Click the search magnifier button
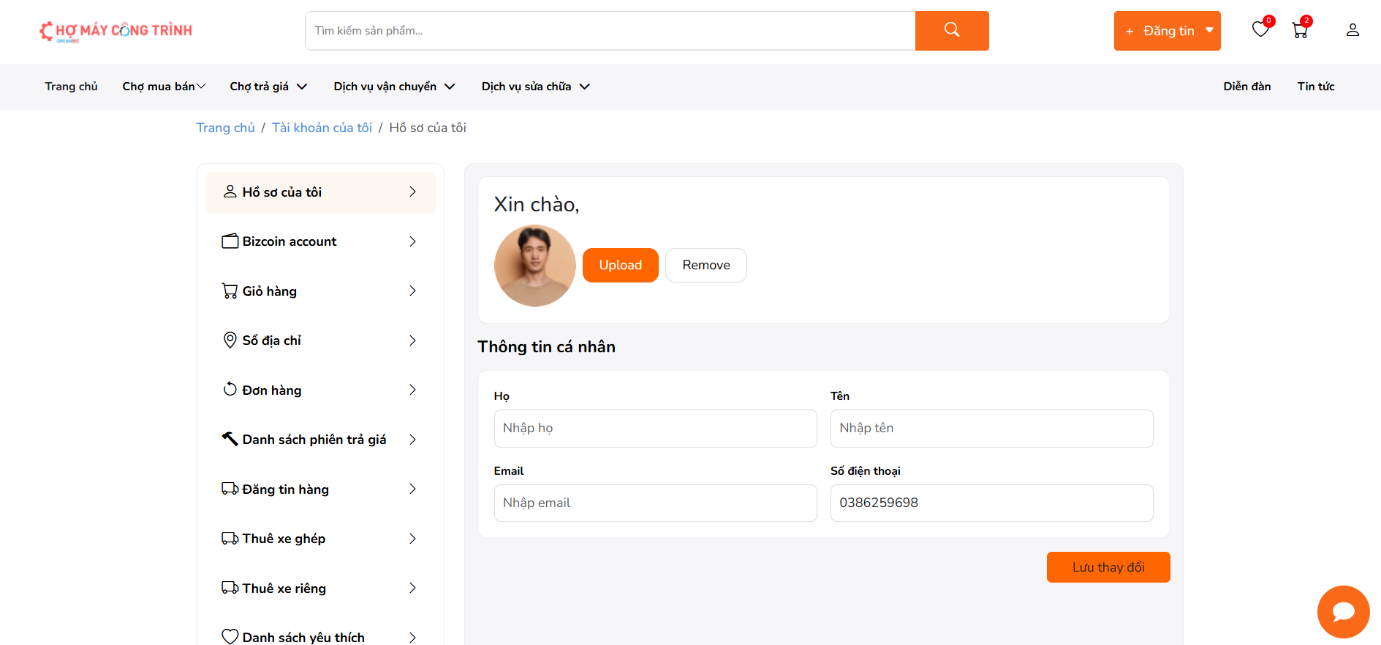The width and height of the screenshot is (1381, 645). [x=951, y=30]
